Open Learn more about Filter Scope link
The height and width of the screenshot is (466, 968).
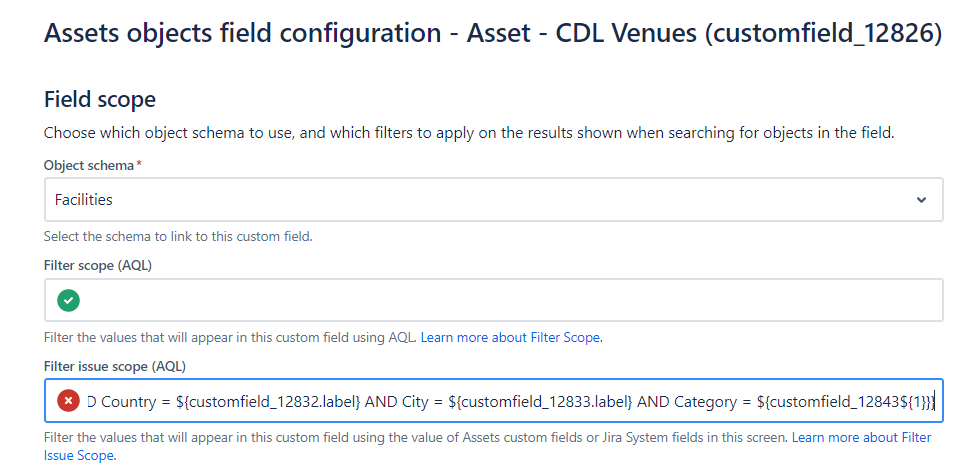511,338
